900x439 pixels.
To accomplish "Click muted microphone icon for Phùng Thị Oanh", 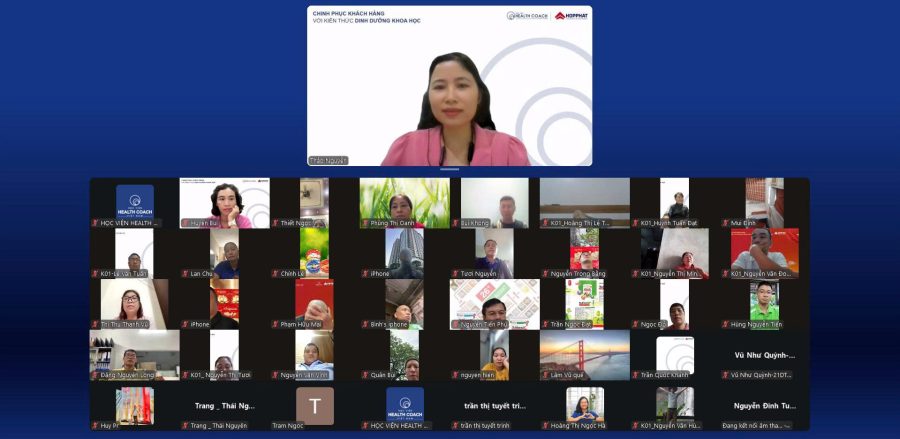I will (366, 223).
